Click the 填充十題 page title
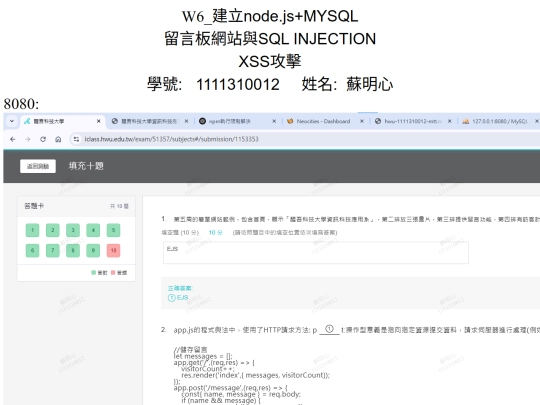The height and width of the screenshot is (405, 540). coord(86,166)
